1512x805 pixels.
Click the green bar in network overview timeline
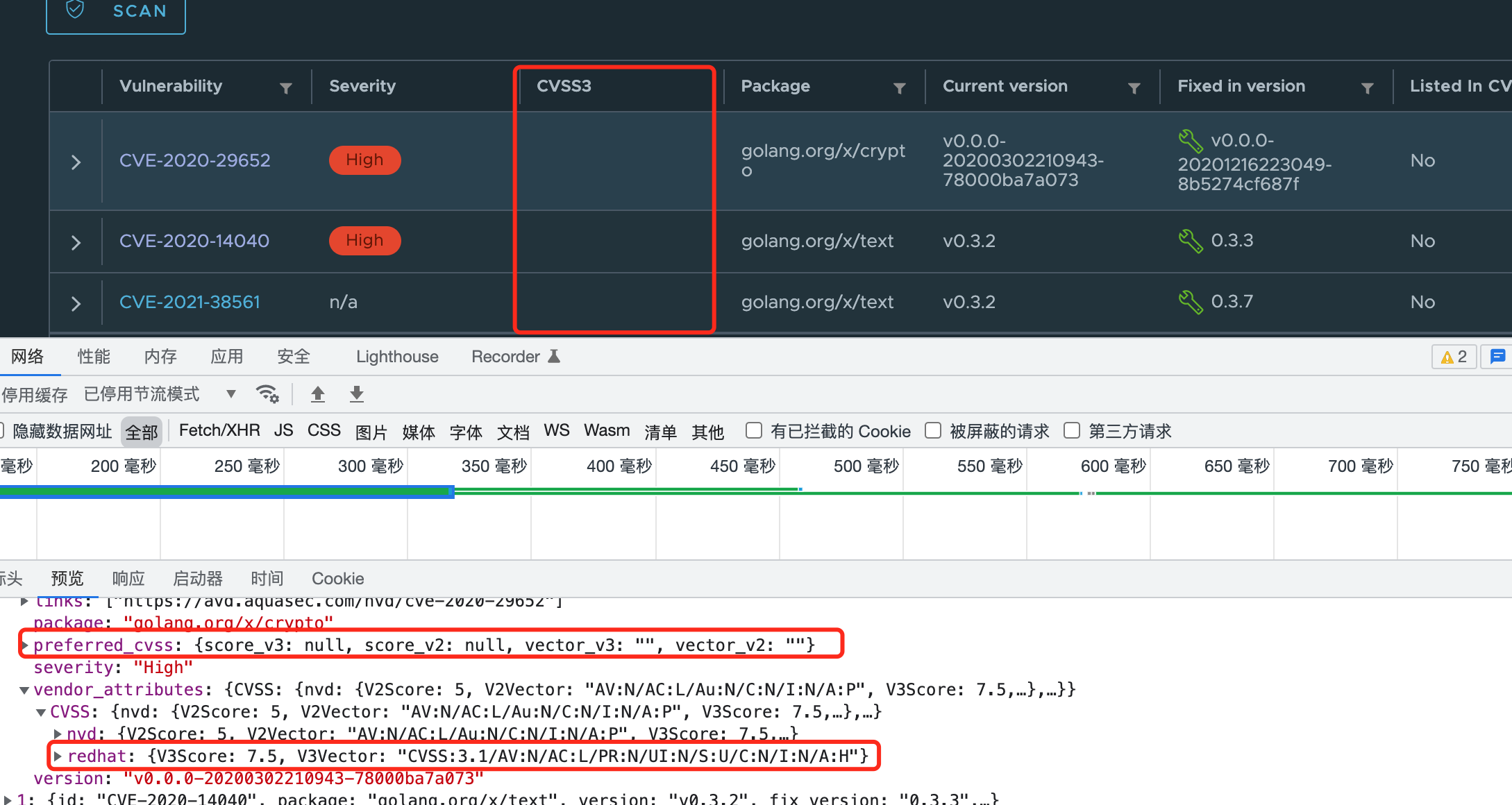(x=625, y=491)
